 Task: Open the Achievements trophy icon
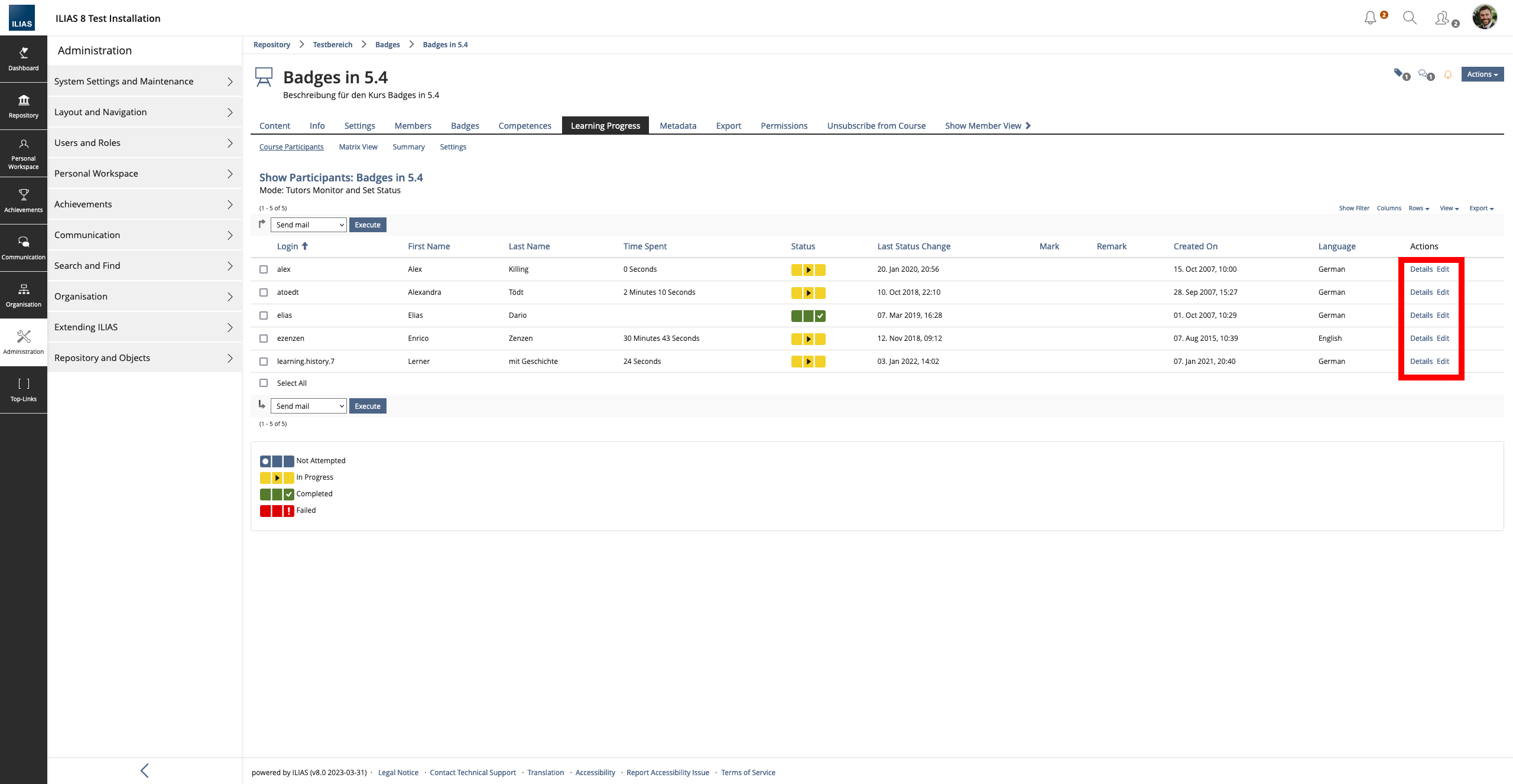tap(24, 200)
